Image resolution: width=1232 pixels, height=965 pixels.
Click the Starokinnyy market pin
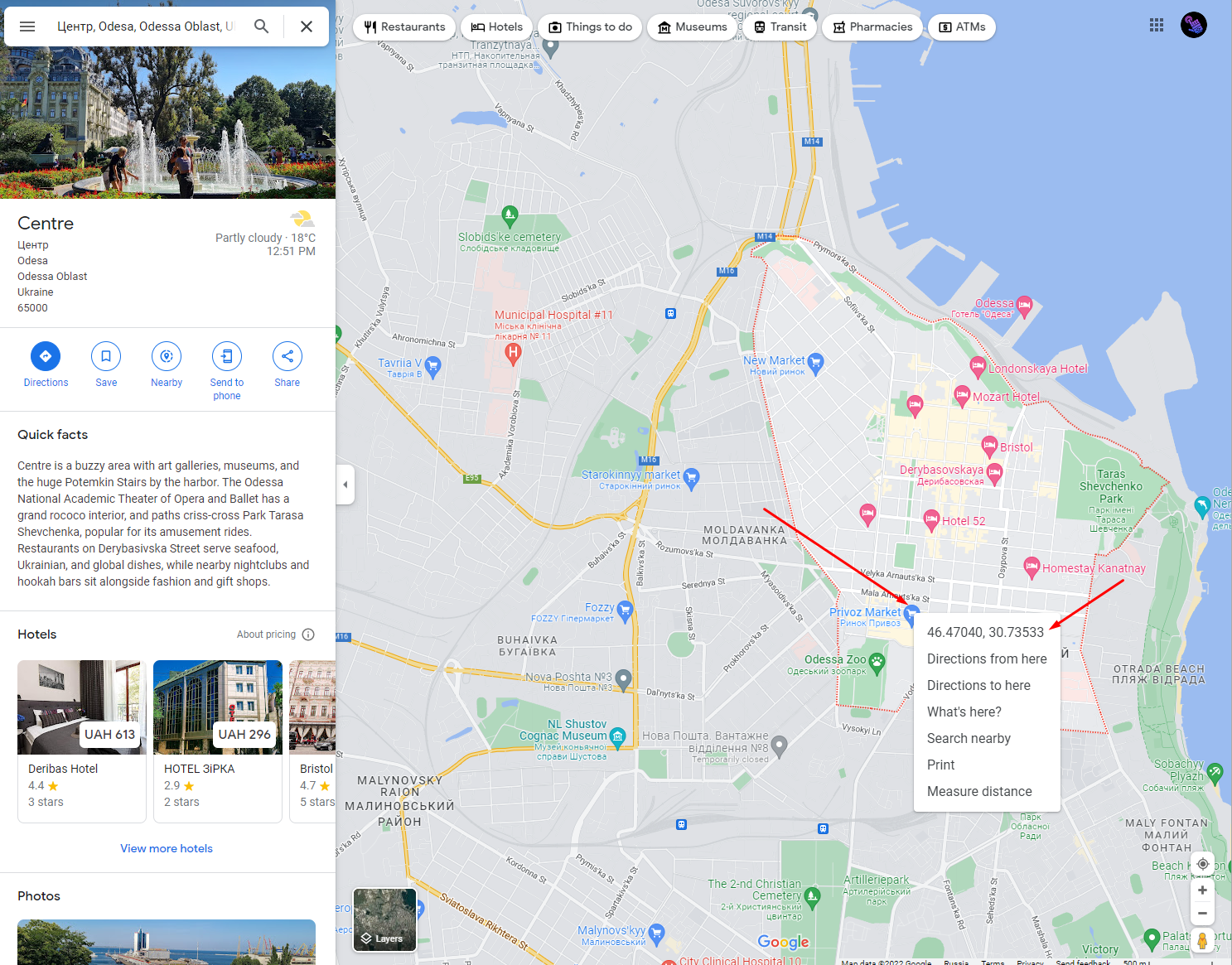691,477
